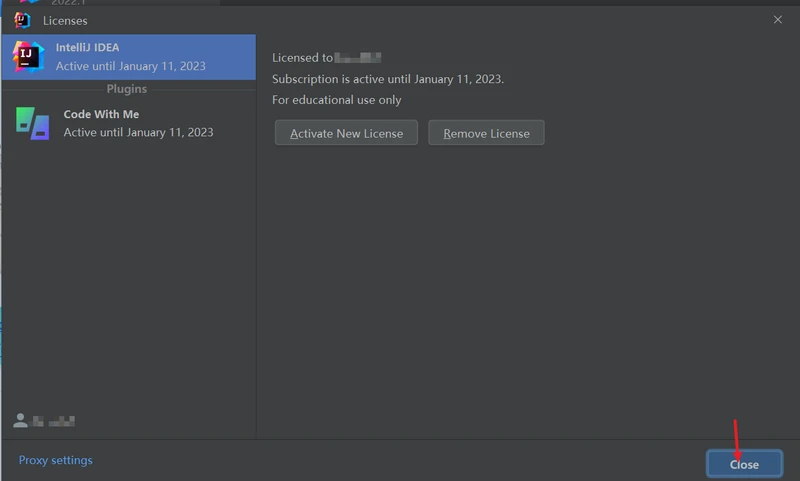Click the Code With Me plugin icon
800x481 pixels.
[32, 123]
